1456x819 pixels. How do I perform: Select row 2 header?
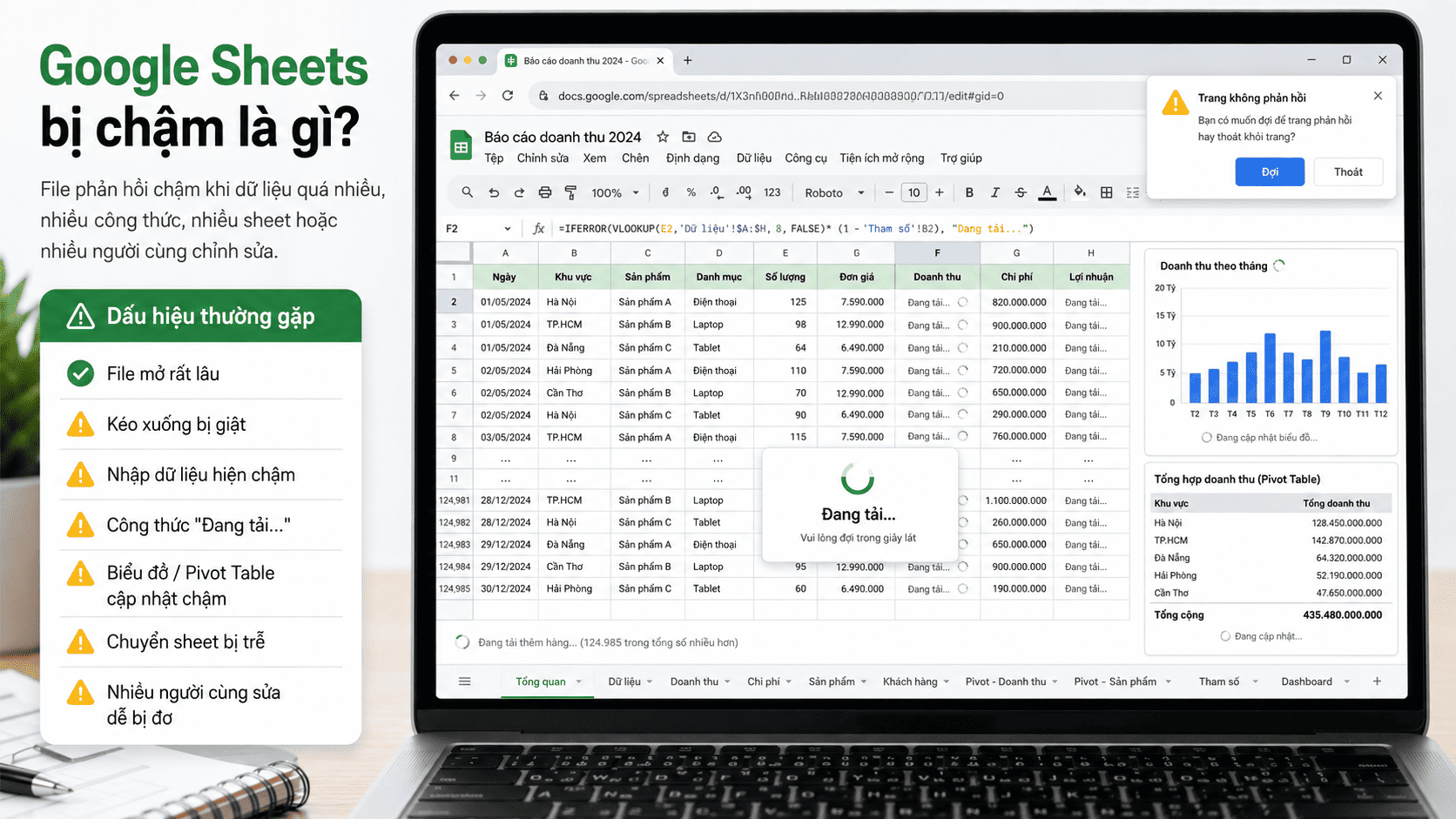tap(454, 302)
